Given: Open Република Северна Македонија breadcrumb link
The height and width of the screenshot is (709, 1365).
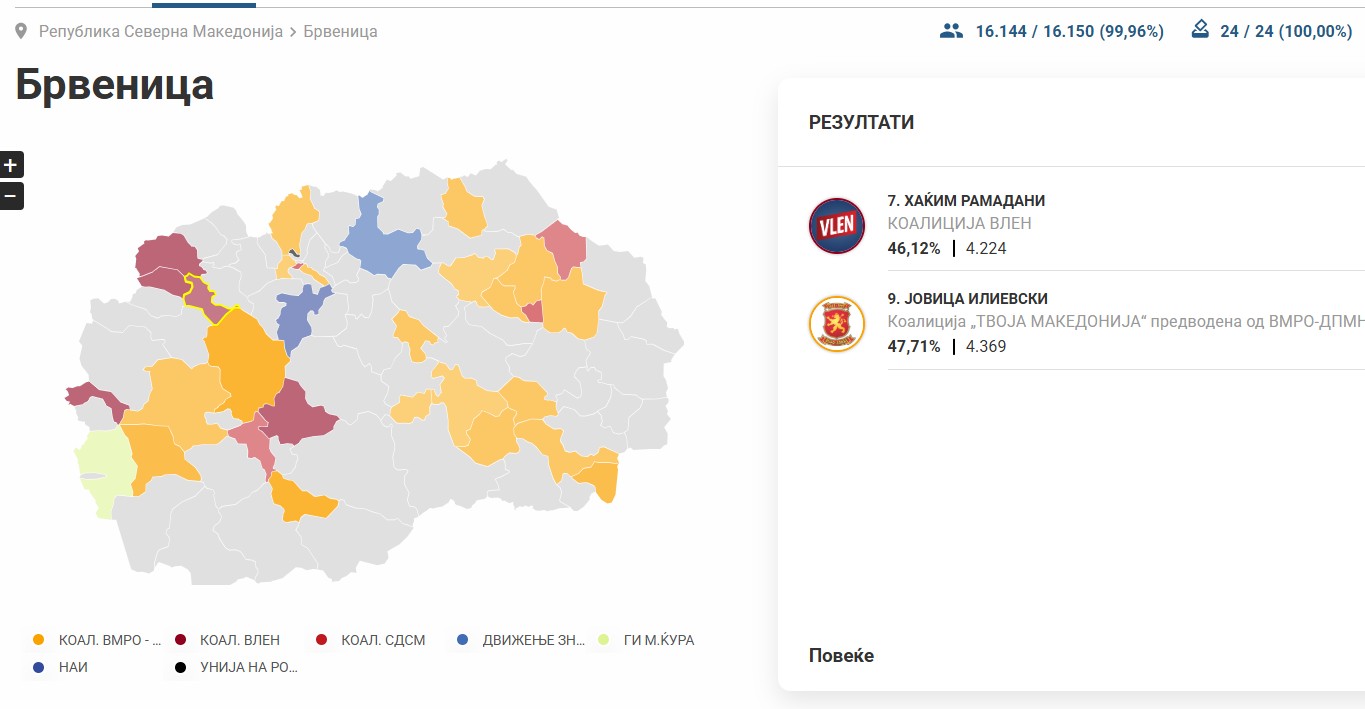Looking at the screenshot, I should click(160, 32).
